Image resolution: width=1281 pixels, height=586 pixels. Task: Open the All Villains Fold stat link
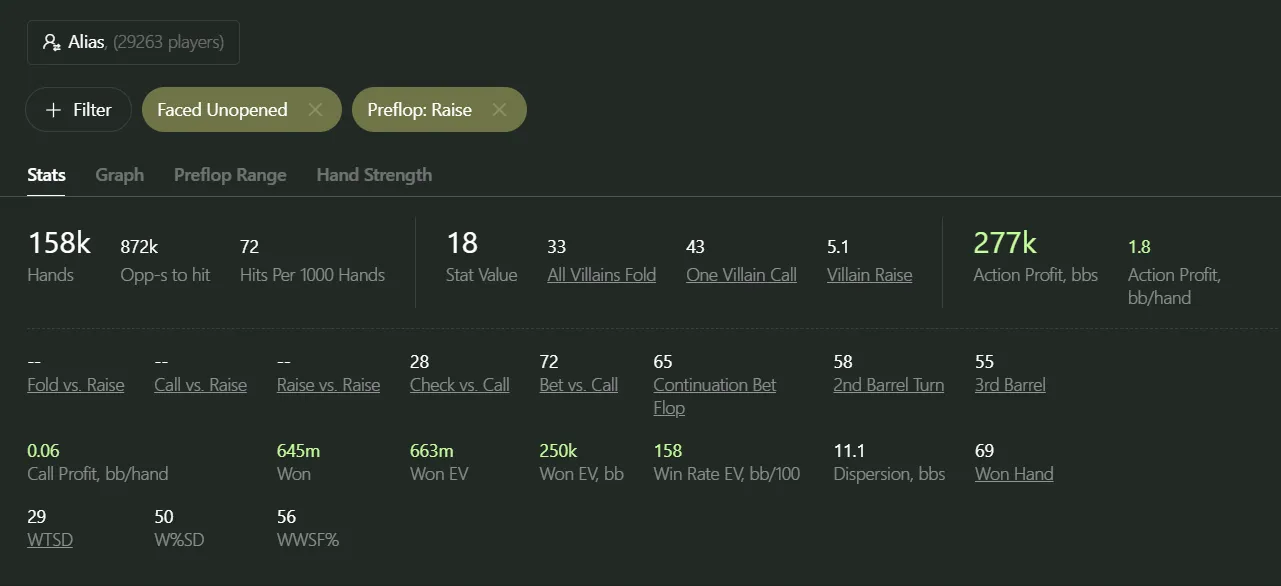(601, 275)
